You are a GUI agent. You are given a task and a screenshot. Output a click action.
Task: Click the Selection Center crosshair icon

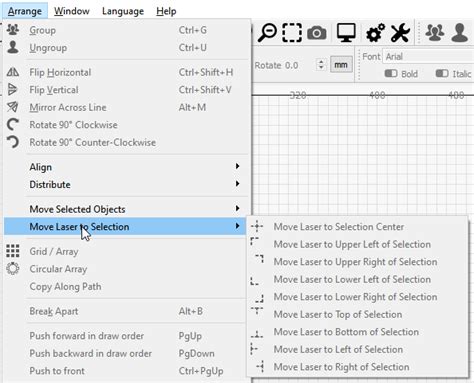(257, 226)
